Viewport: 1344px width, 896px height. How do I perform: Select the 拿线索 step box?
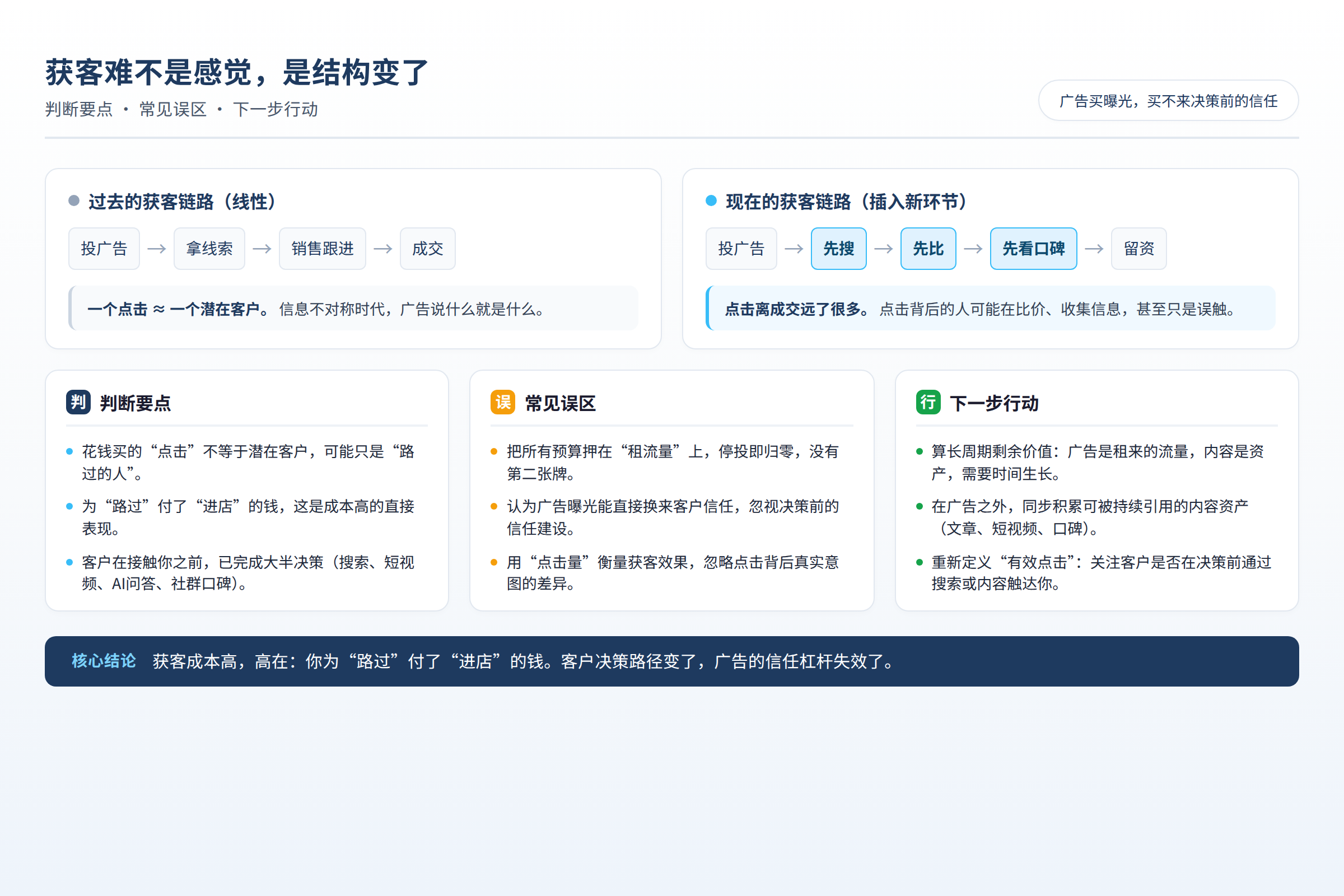[209, 249]
